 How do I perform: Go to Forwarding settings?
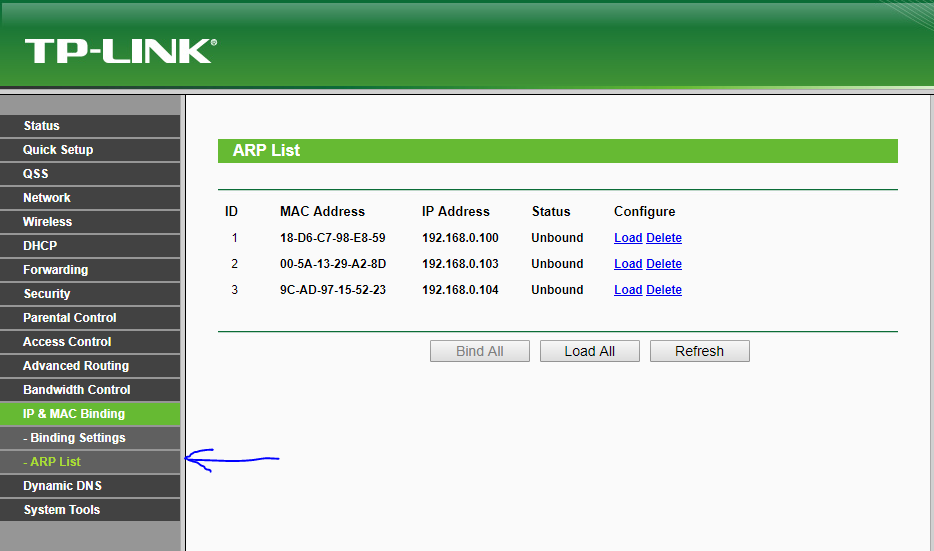(x=90, y=270)
